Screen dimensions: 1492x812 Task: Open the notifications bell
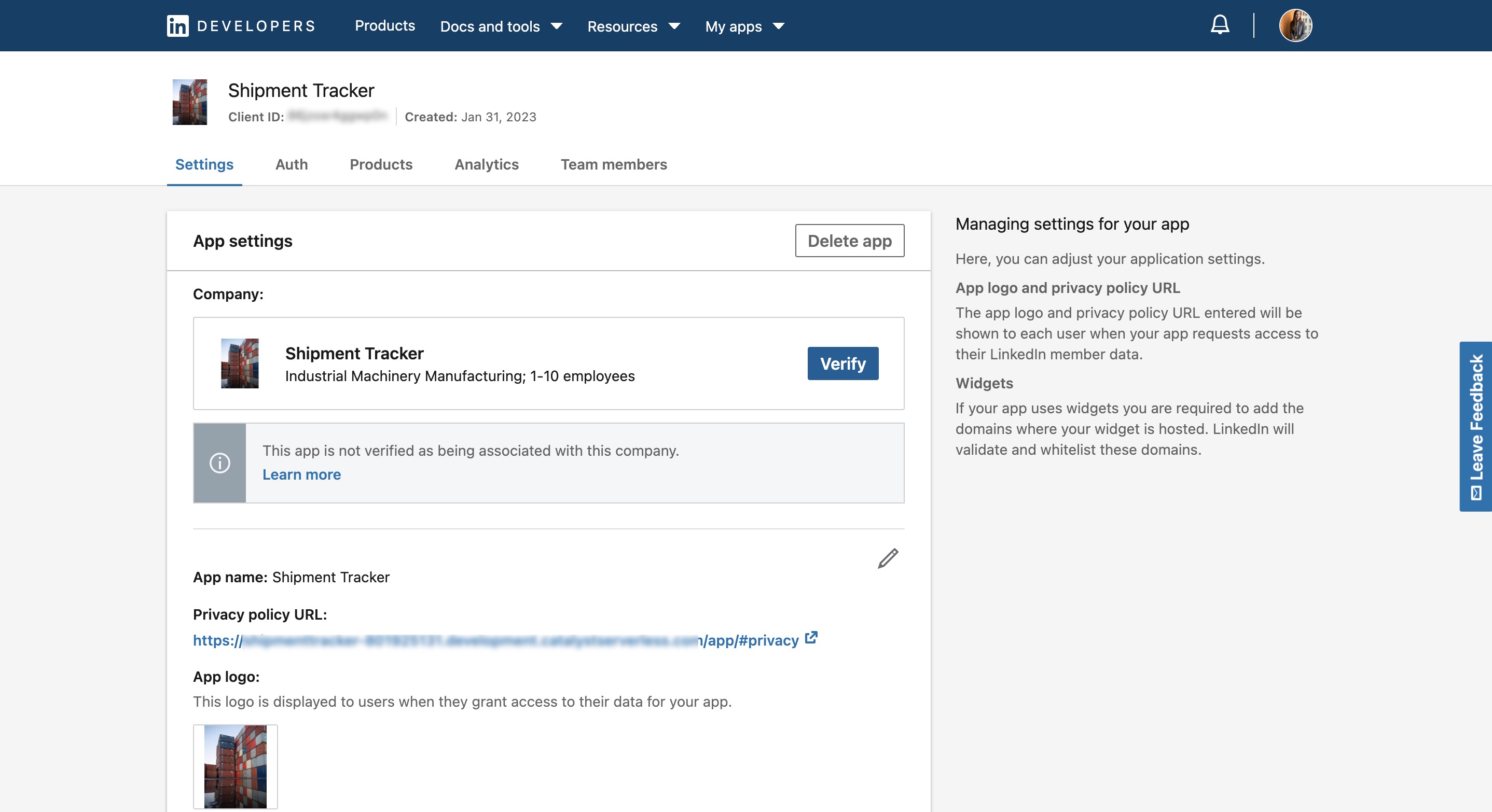point(1219,25)
